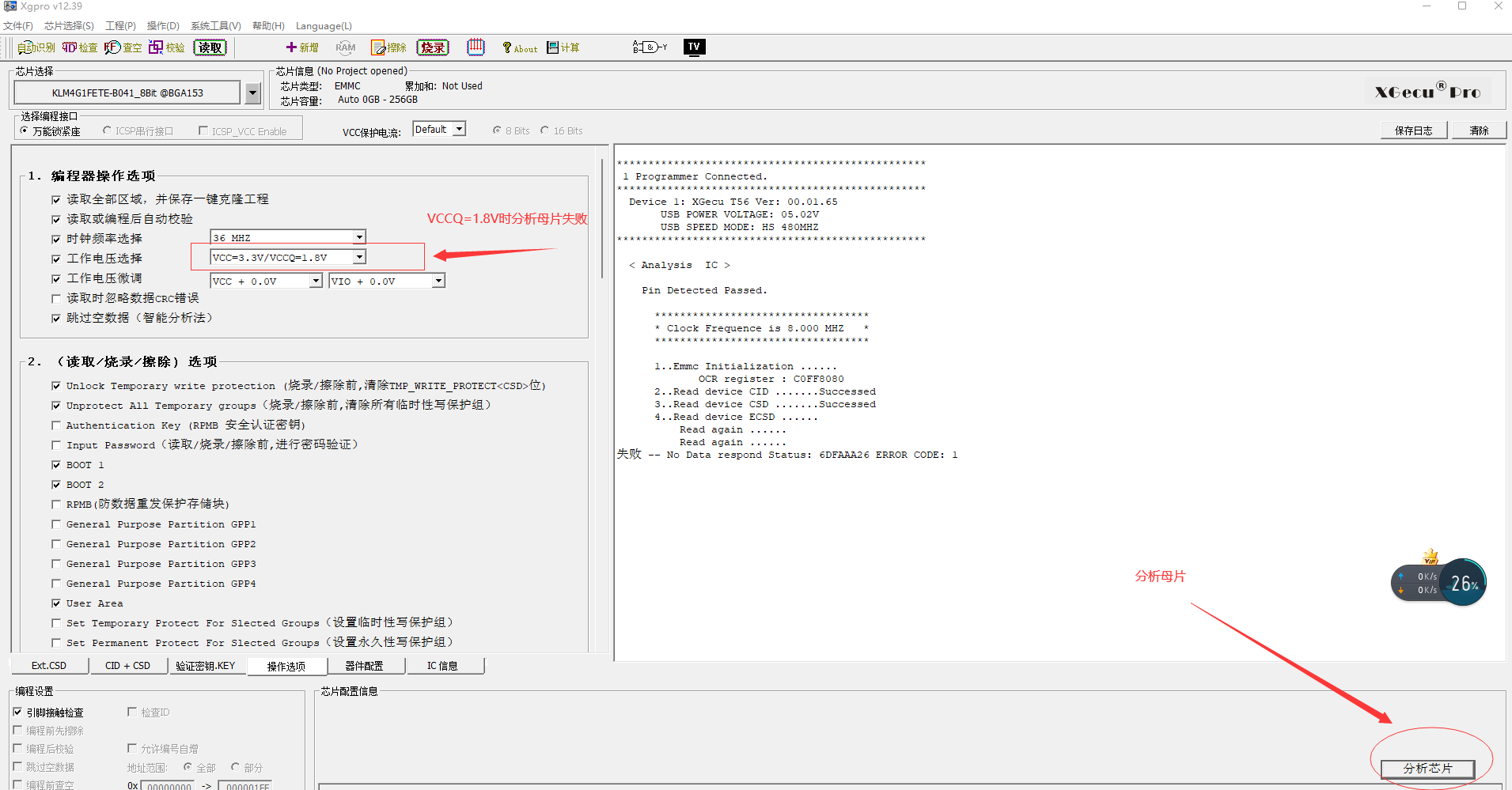Screen dimensions: 1512x790
Task: Open the VCC protection current Default dropdown
Action: 459,129
